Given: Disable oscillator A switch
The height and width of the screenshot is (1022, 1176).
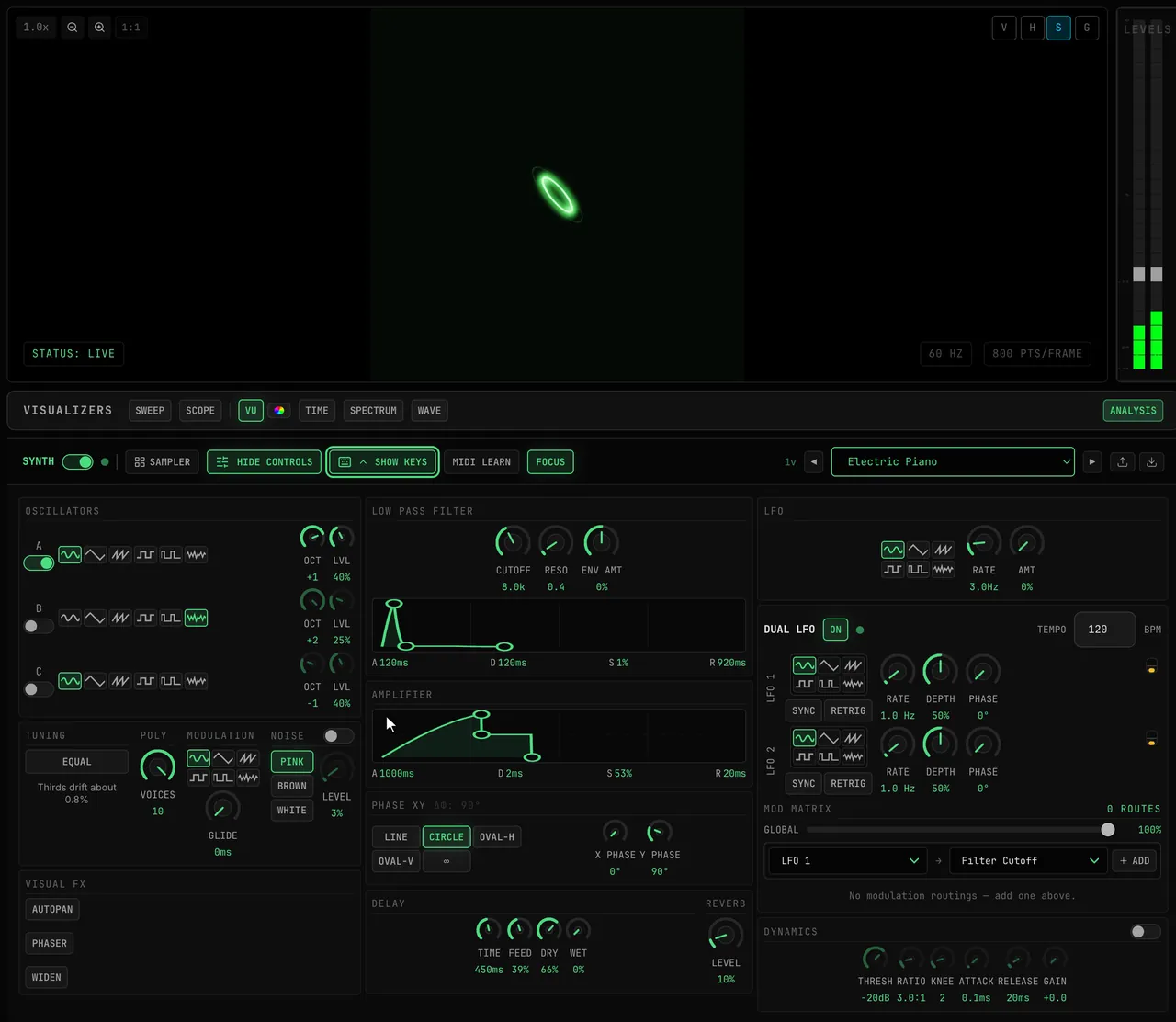Looking at the screenshot, I should point(39,563).
